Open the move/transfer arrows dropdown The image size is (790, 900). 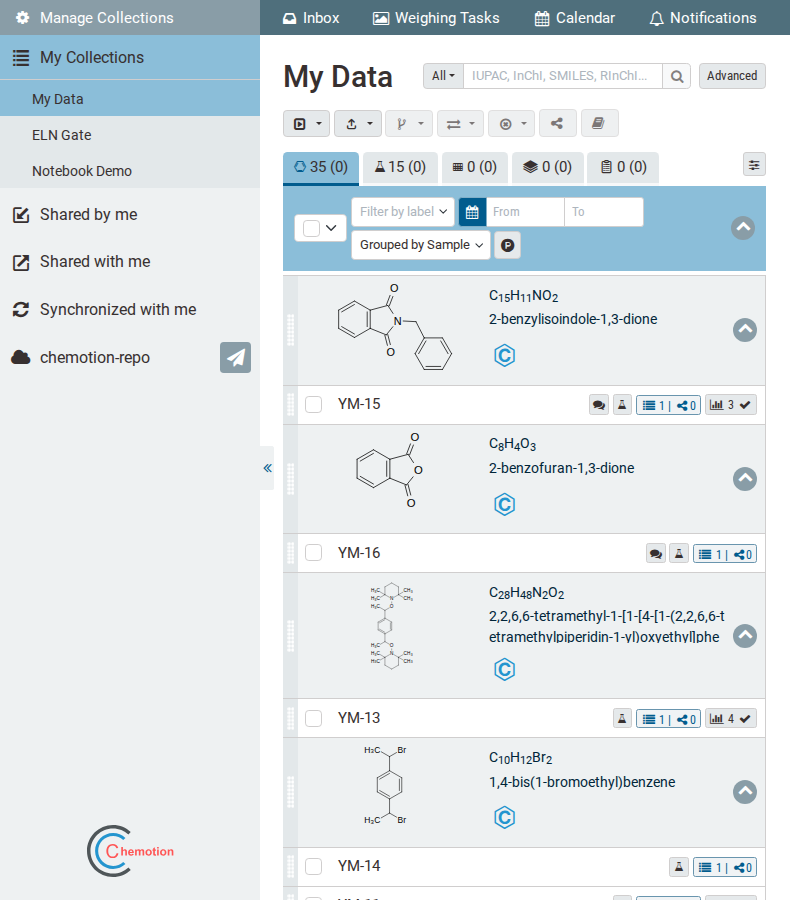coord(460,123)
